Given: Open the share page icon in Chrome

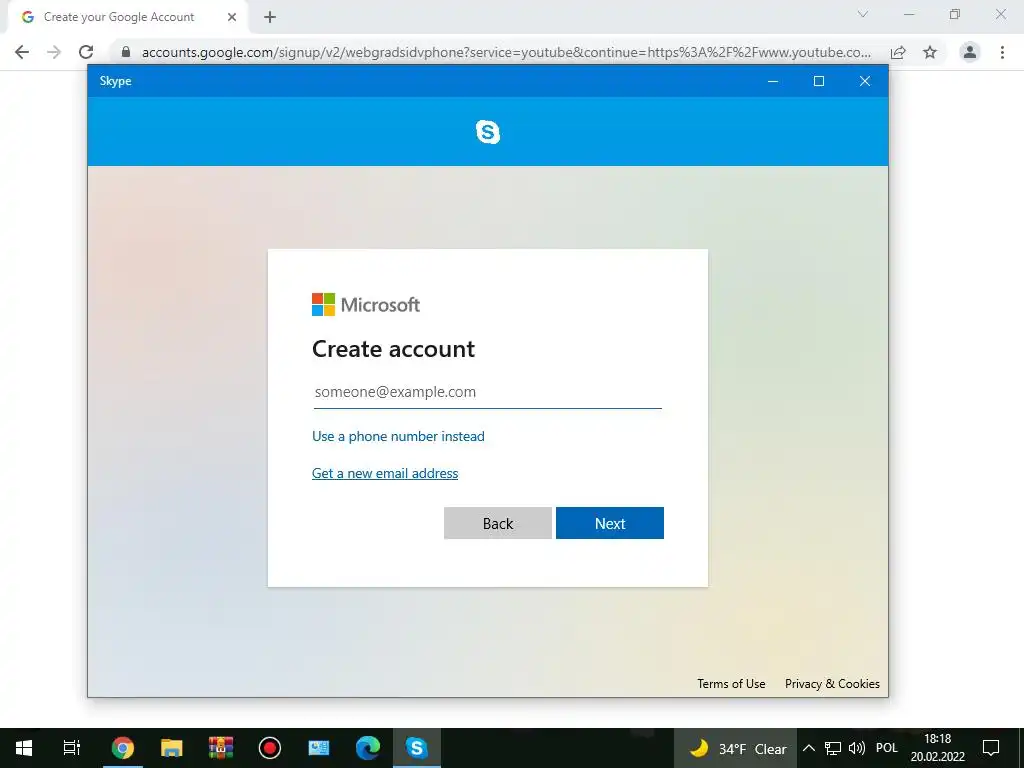Looking at the screenshot, I should (x=898, y=52).
